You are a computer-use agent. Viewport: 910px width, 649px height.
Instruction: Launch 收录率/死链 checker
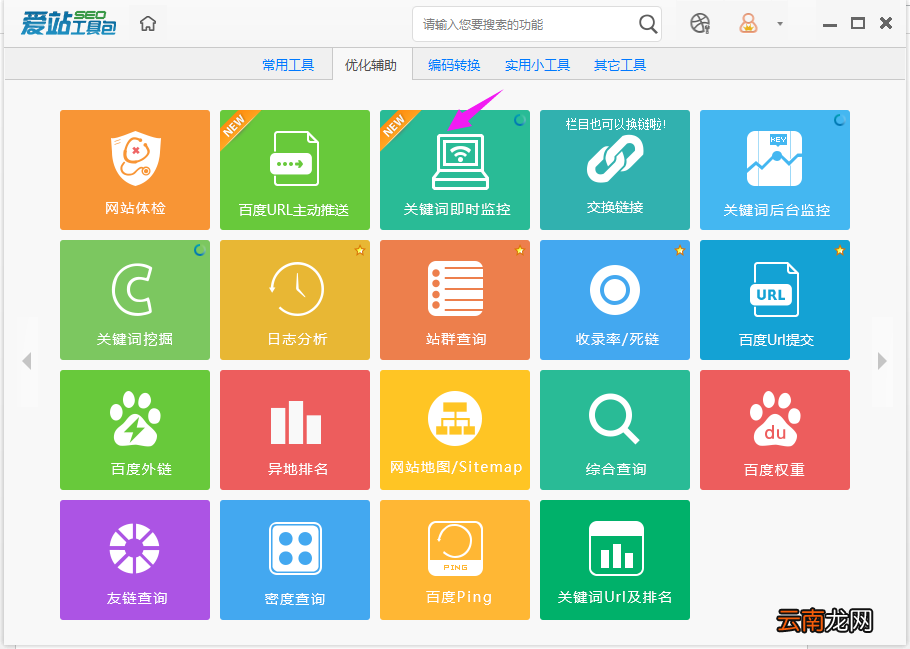click(x=615, y=300)
